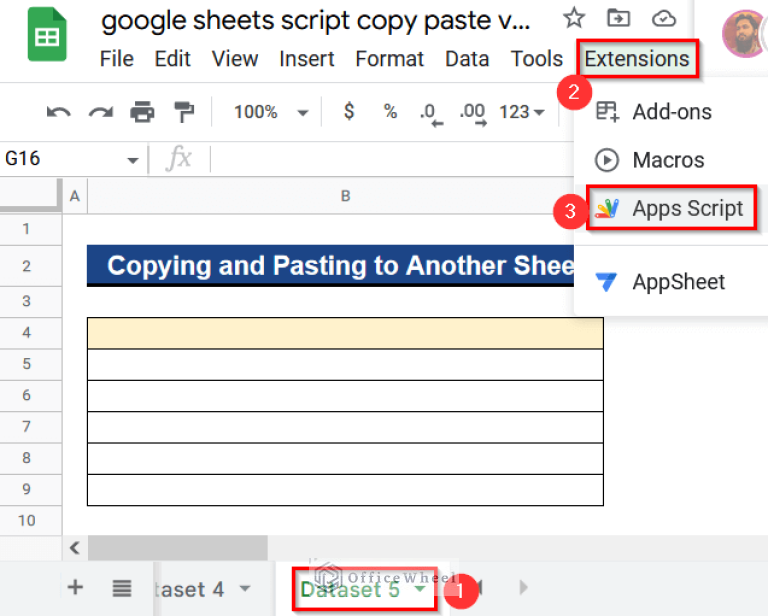This screenshot has width=768, height=616.
Task: Select column B header
Action: 345,196
